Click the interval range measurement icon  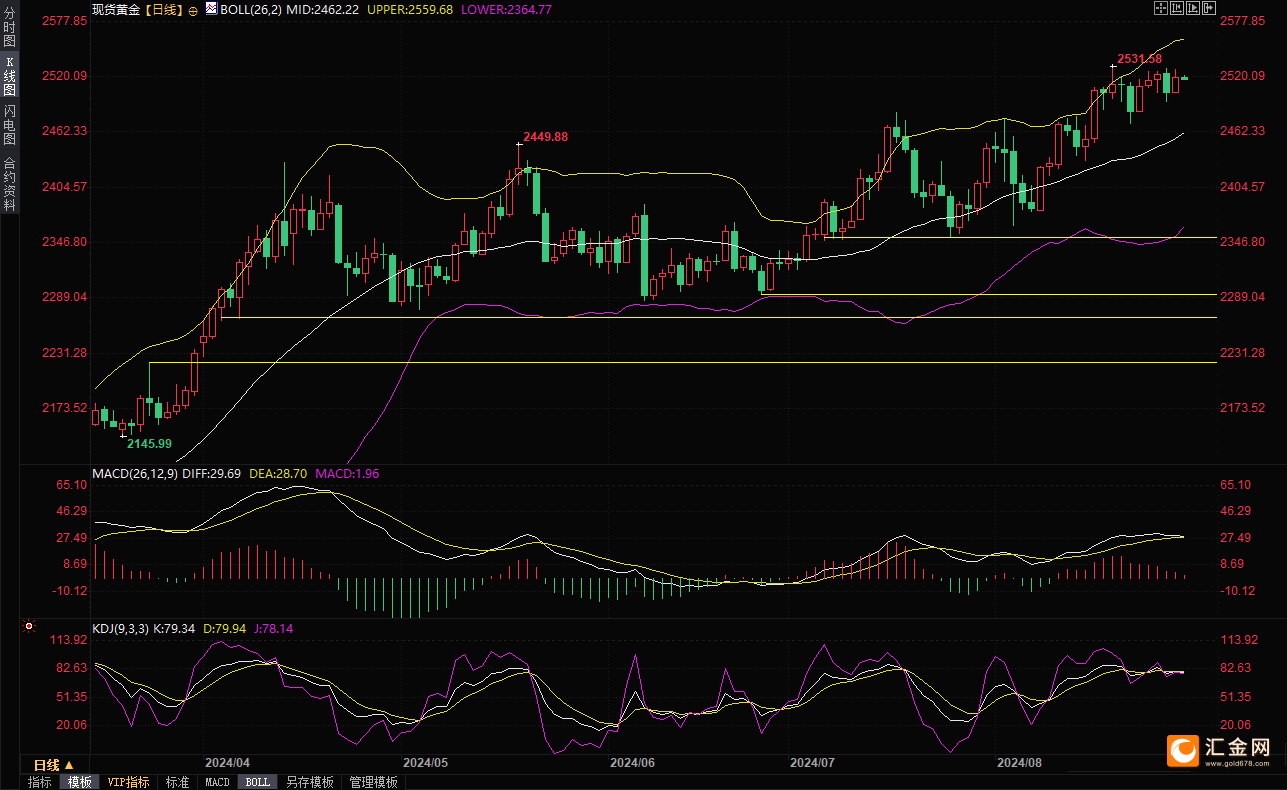[1177, 8]
